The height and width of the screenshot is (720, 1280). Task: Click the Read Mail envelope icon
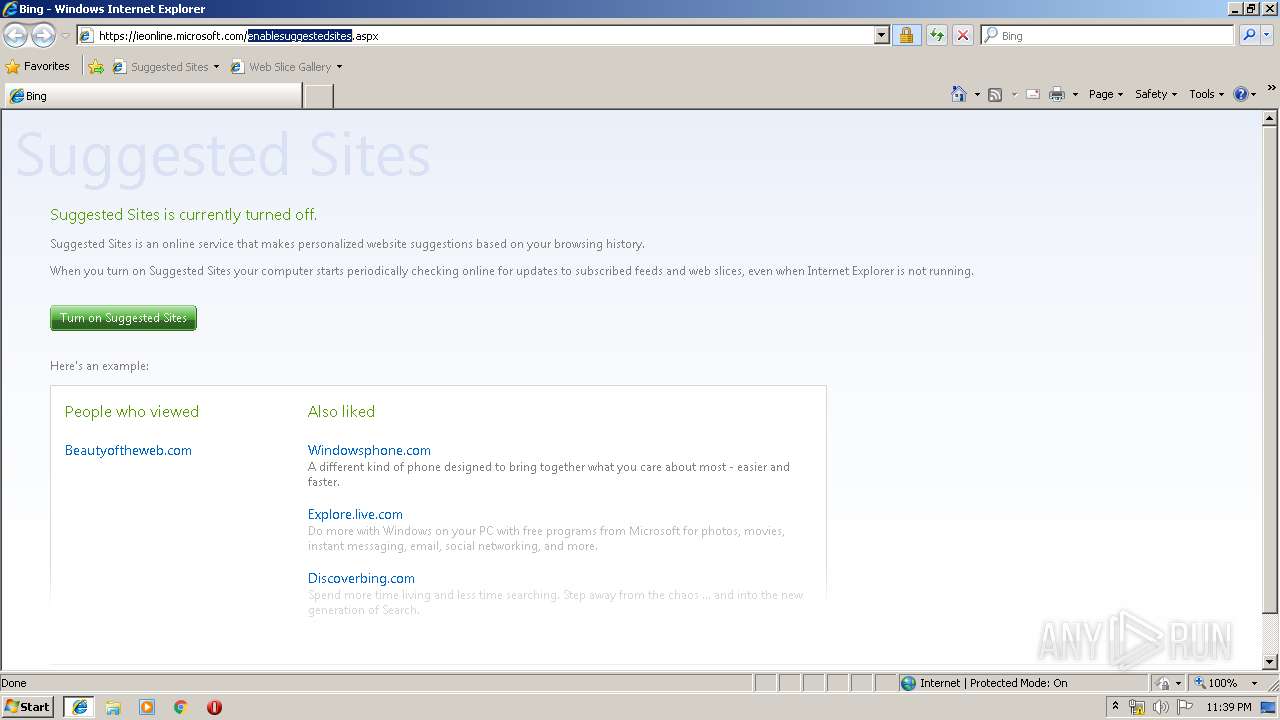(1033, 94)
